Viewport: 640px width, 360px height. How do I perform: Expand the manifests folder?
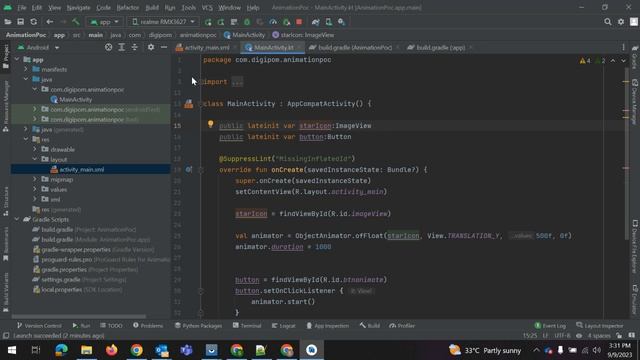point(26,69)
